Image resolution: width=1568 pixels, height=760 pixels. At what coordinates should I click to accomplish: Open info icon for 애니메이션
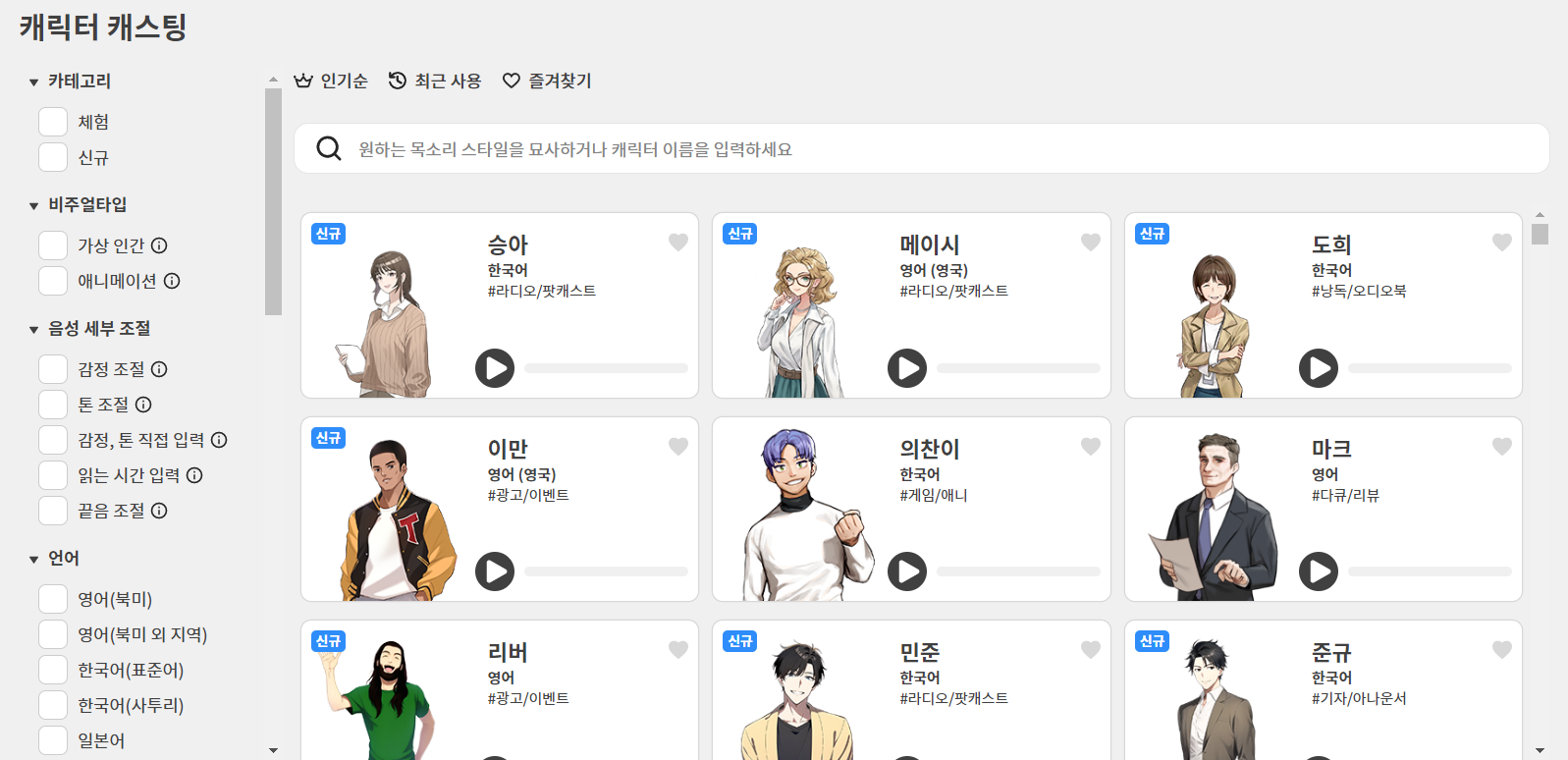[172, 281]
